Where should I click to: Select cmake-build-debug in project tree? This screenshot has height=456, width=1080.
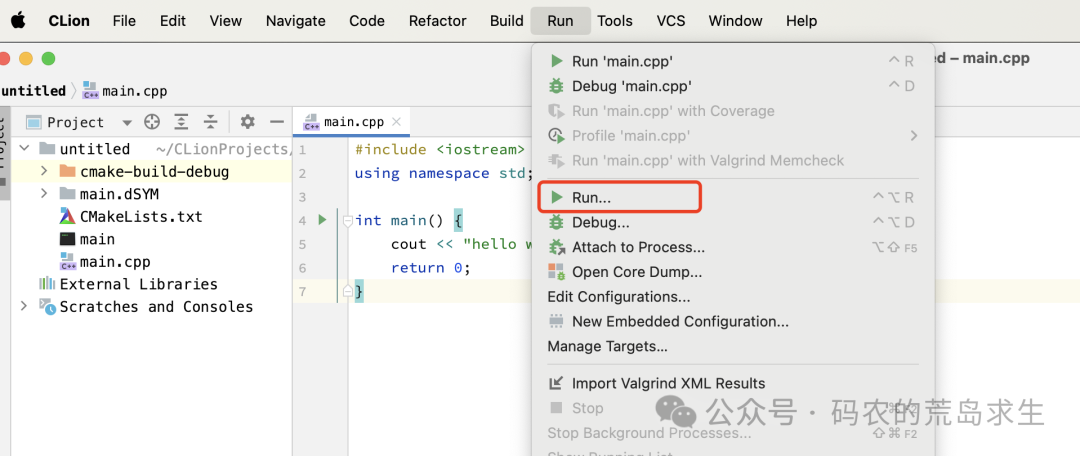click(154, 172)
